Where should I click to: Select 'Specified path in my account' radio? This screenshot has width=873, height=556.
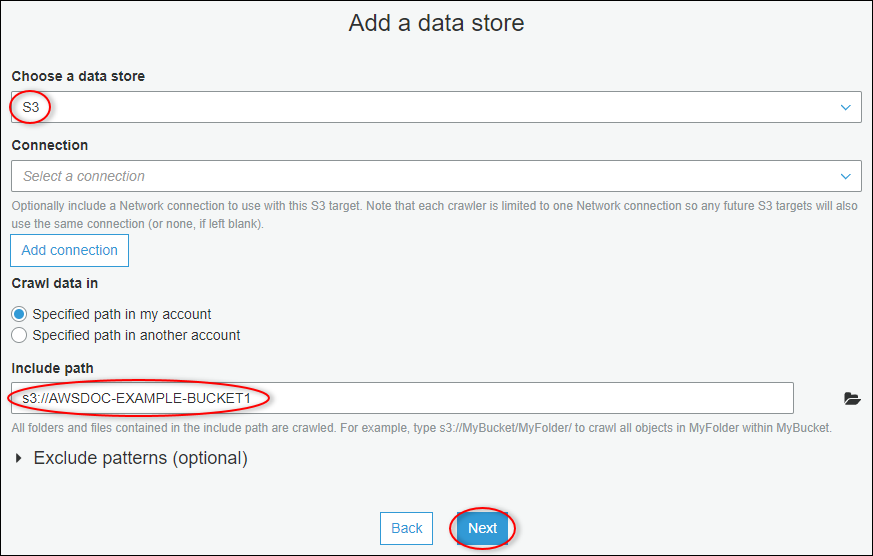point(19,314)
